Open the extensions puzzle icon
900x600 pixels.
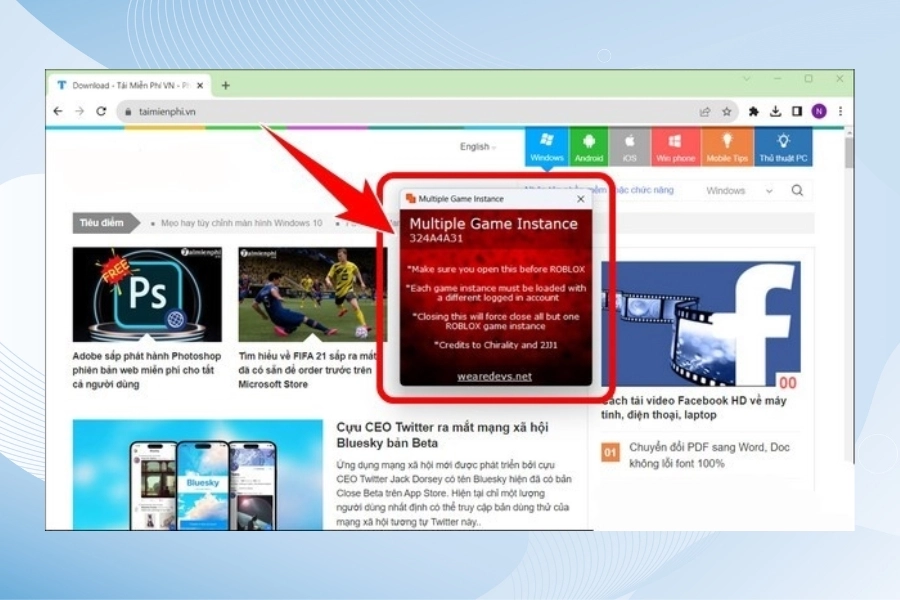click(x=754, y=111)
